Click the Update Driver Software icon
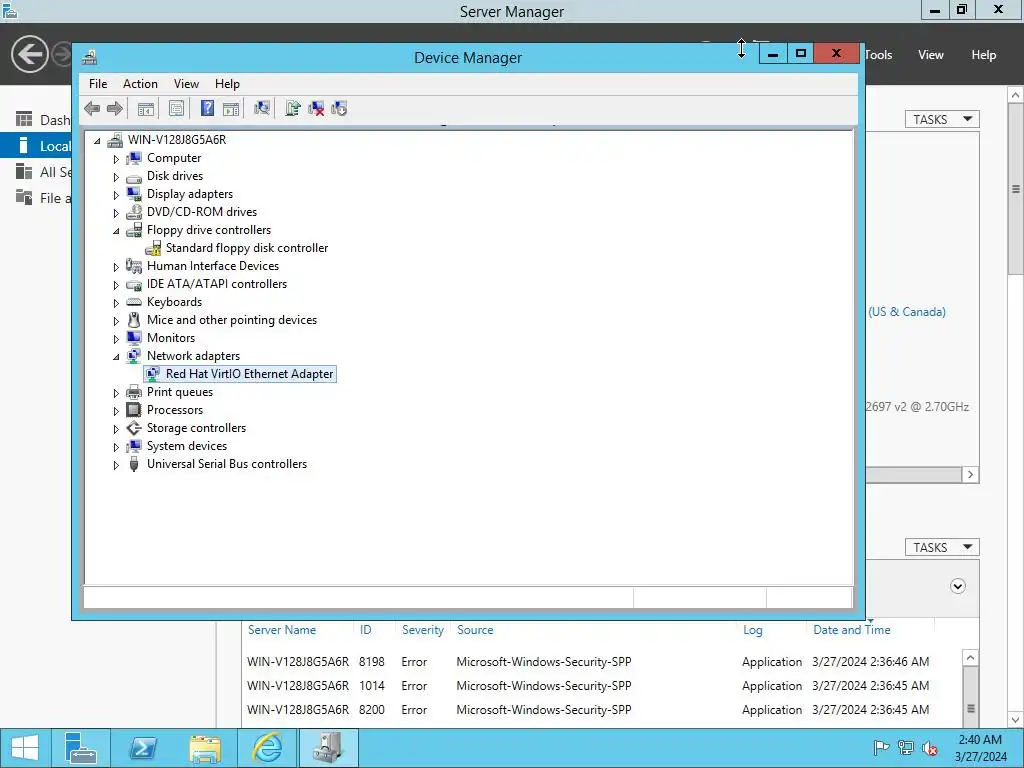The image size is (1024, 768). (293, 108)
